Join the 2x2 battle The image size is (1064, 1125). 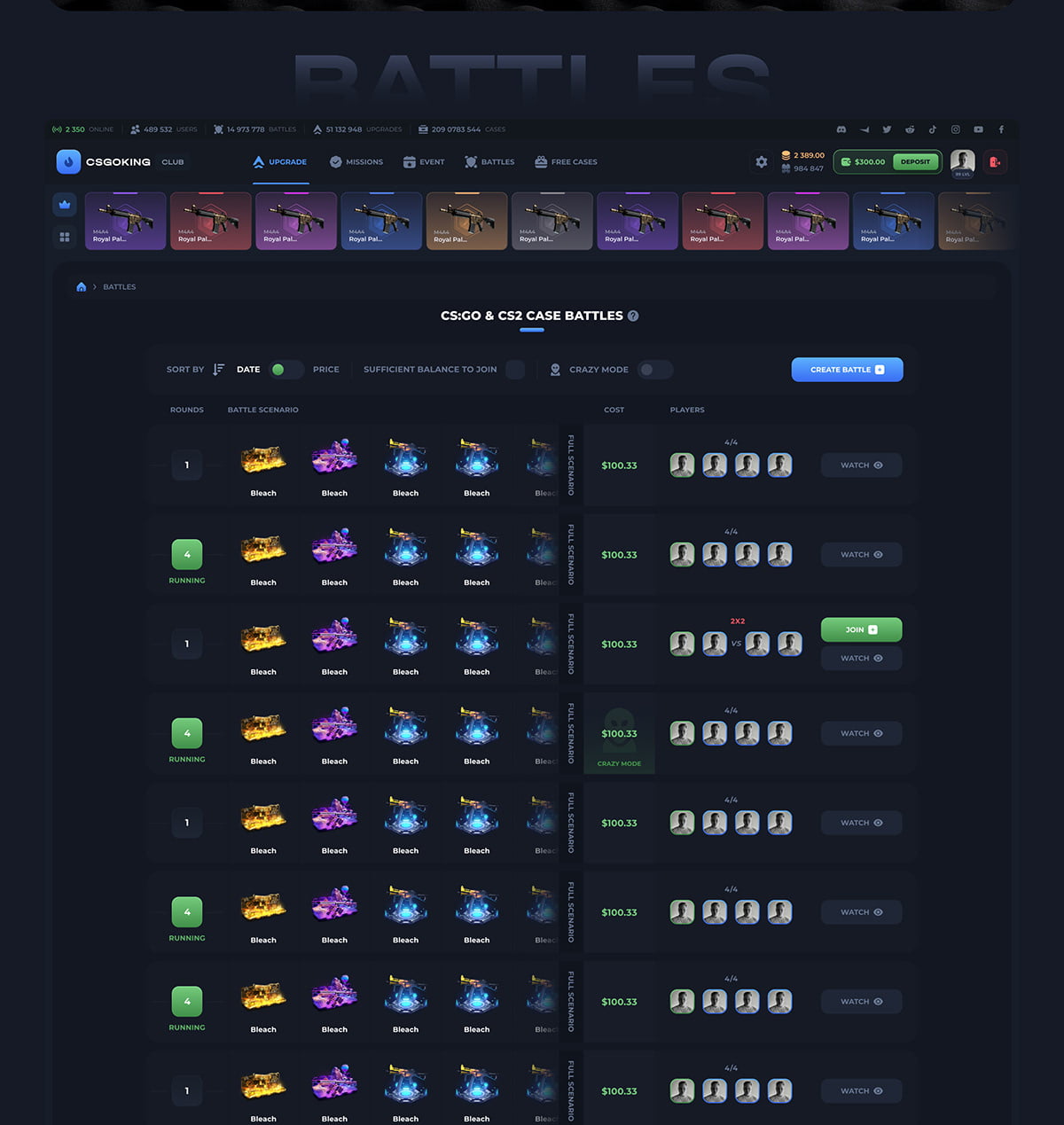[861, 629]
